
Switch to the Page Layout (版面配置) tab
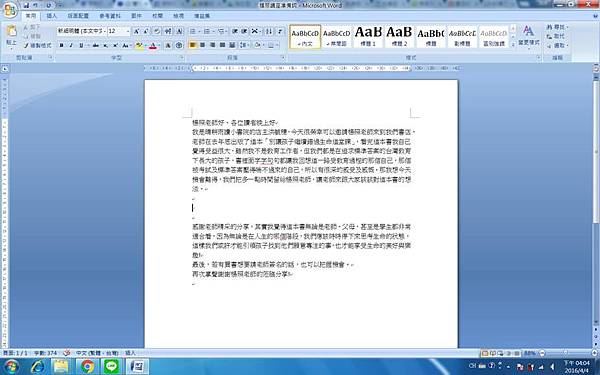point(78,16)
